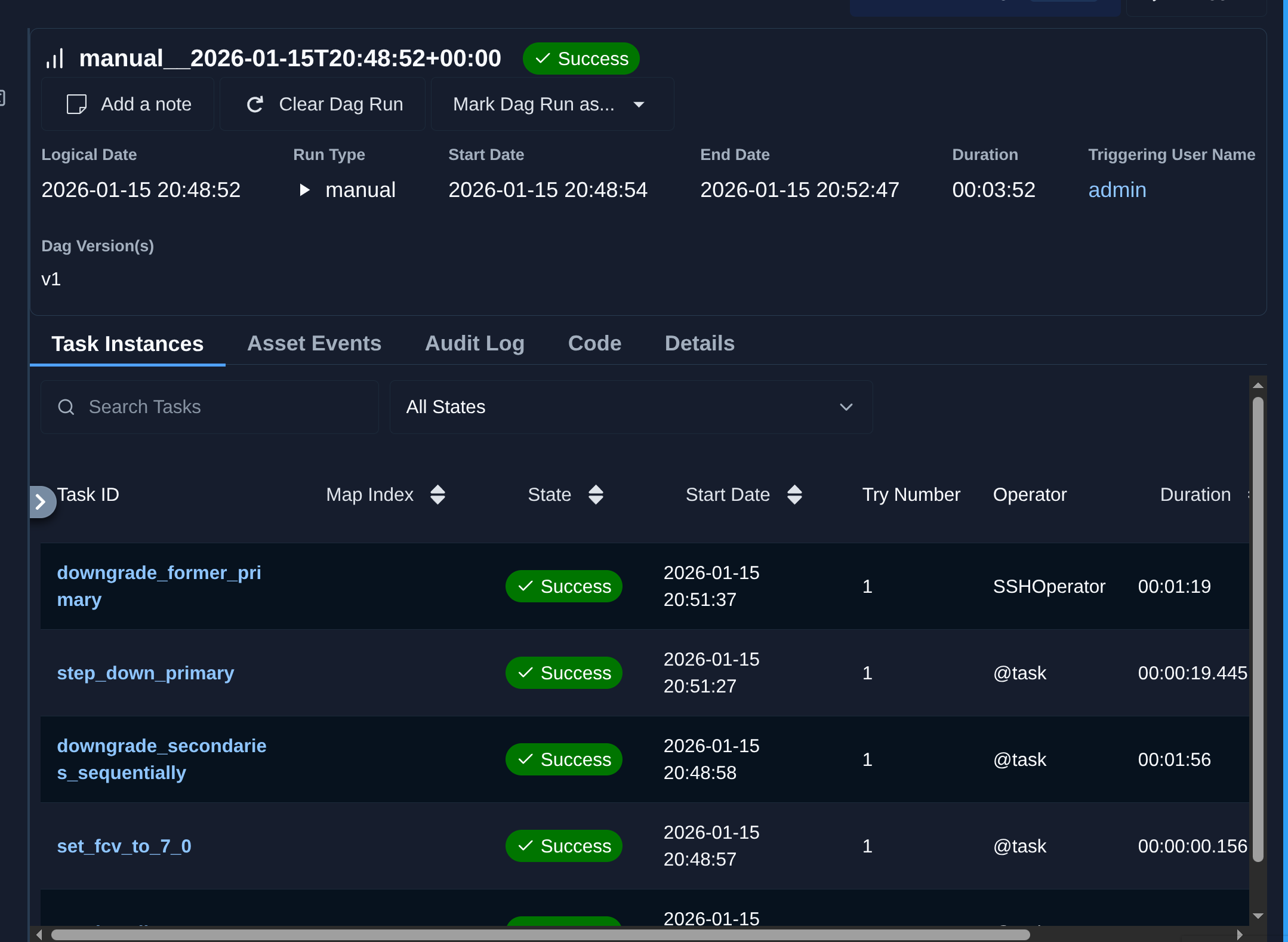This screenshot has width=1288, height=942.
Task: Open the Audit Log tab
Action: tap(474, 344)
